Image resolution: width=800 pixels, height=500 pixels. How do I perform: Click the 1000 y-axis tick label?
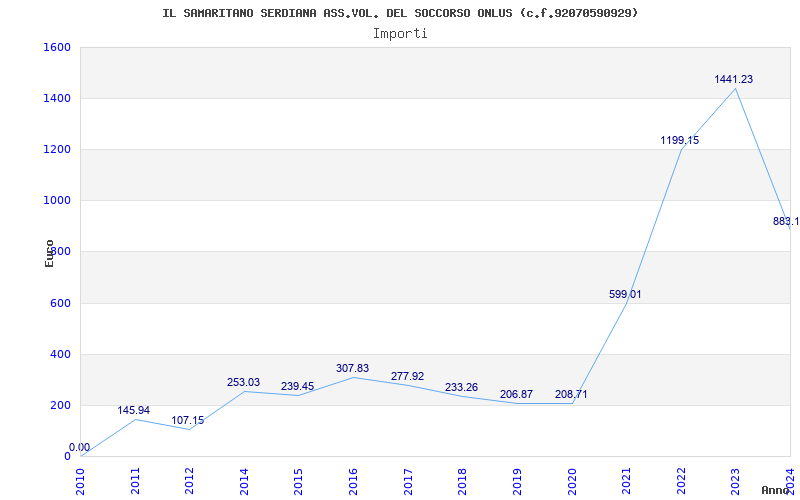tap(58, 201)
